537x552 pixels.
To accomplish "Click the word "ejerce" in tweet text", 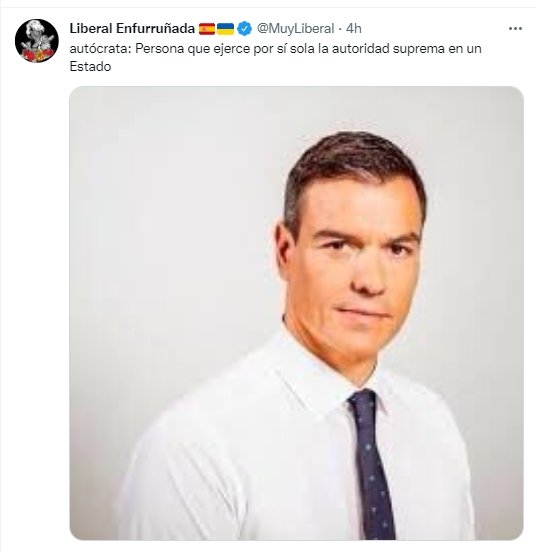I will [232, 49].
